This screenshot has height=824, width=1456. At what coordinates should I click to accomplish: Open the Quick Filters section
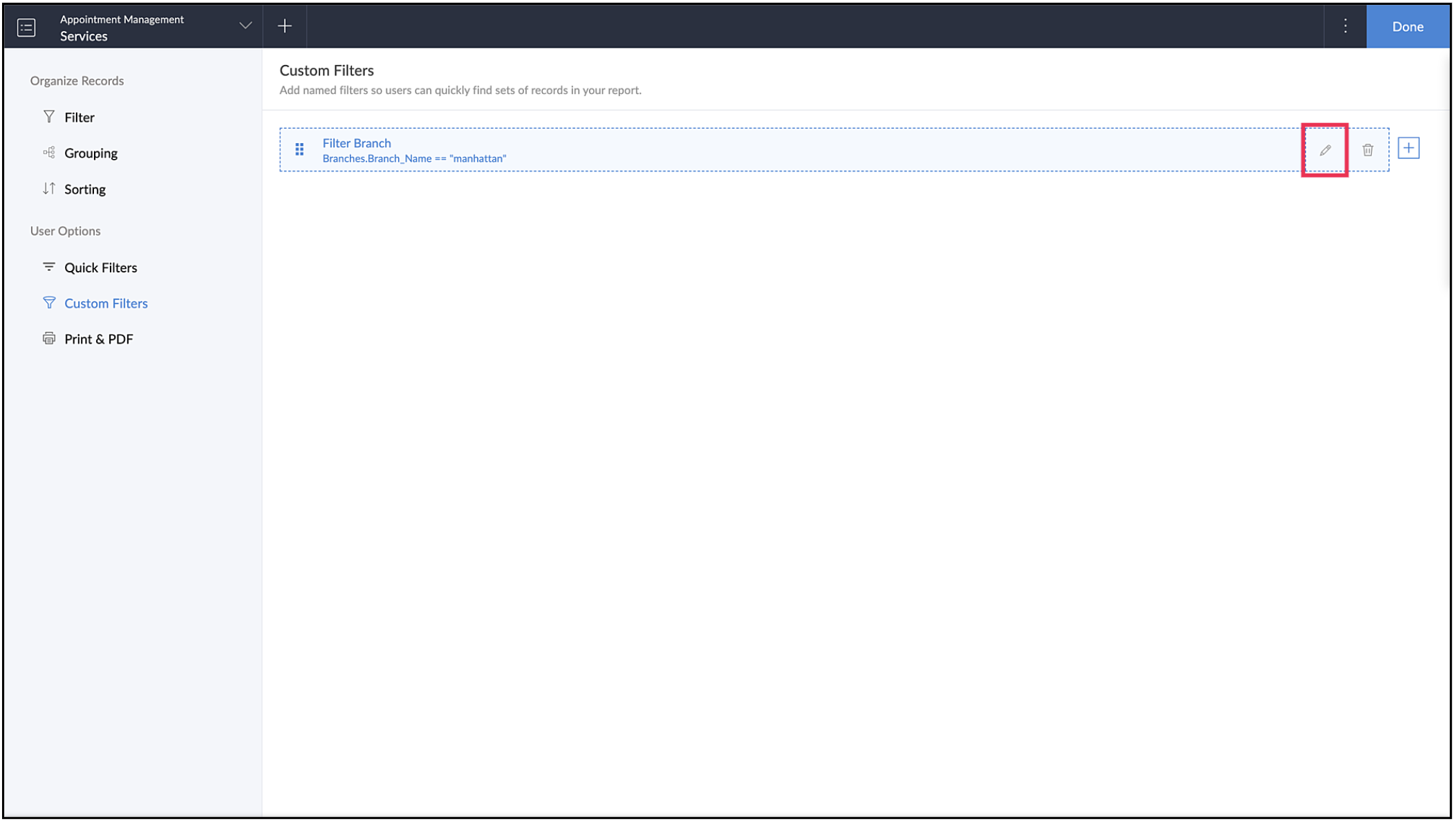[x=100, y=268]
